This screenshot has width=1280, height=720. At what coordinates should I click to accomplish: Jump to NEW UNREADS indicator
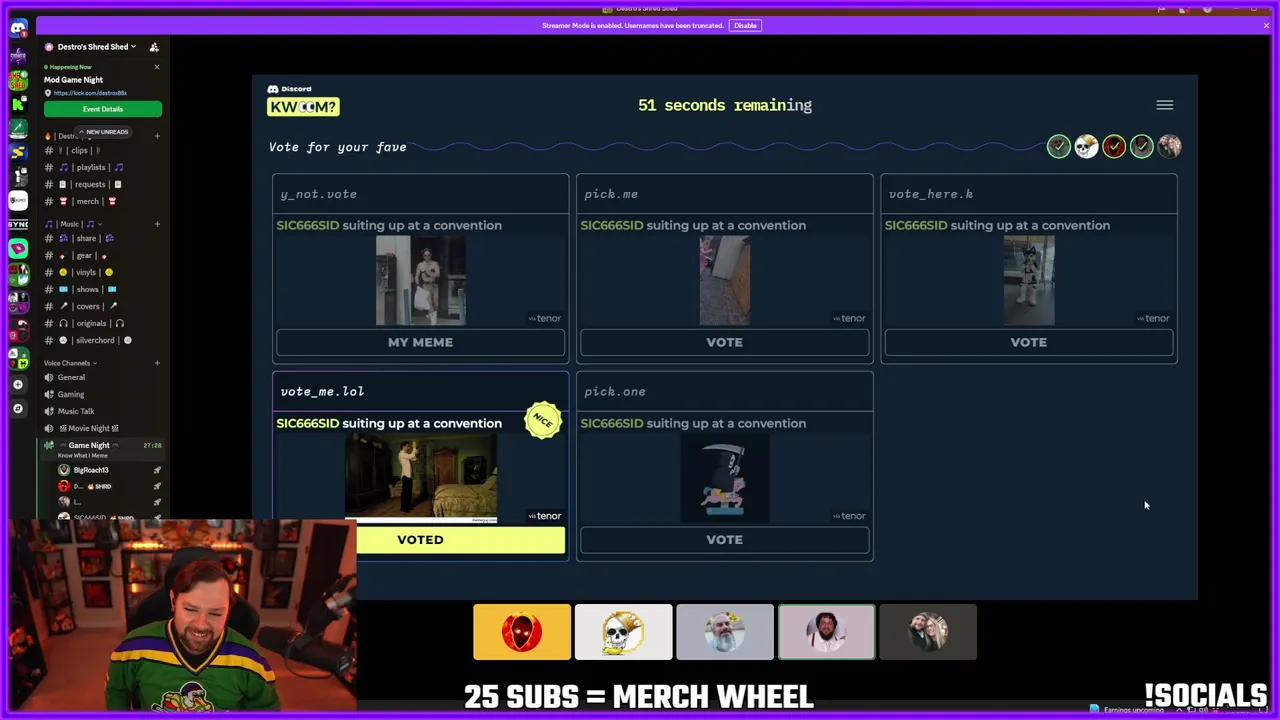point(103,132)
